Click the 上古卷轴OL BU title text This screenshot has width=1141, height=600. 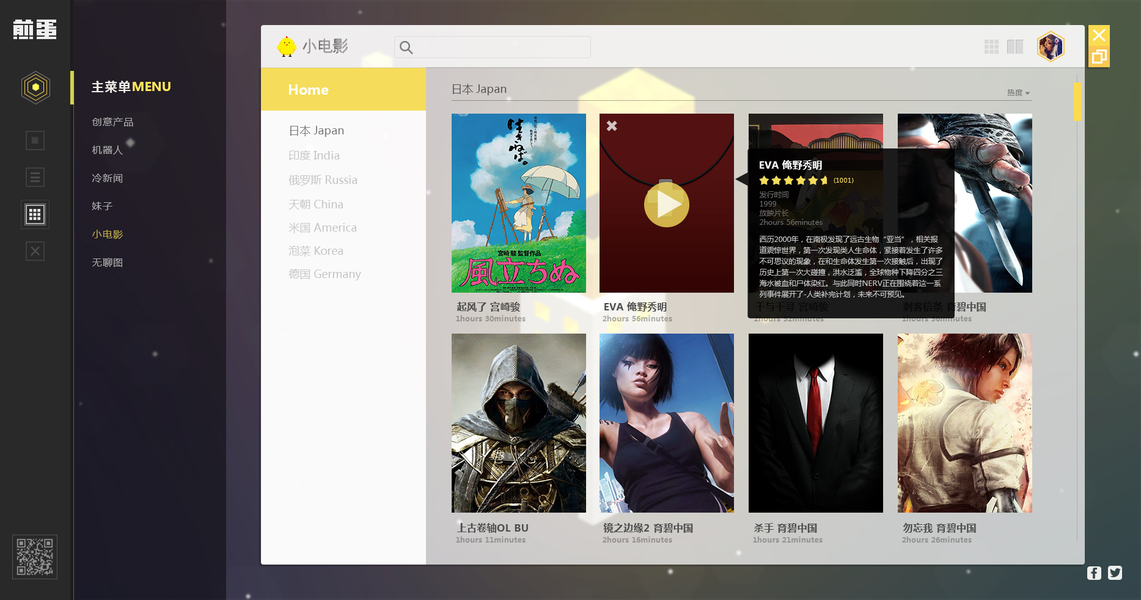(493, 528)
